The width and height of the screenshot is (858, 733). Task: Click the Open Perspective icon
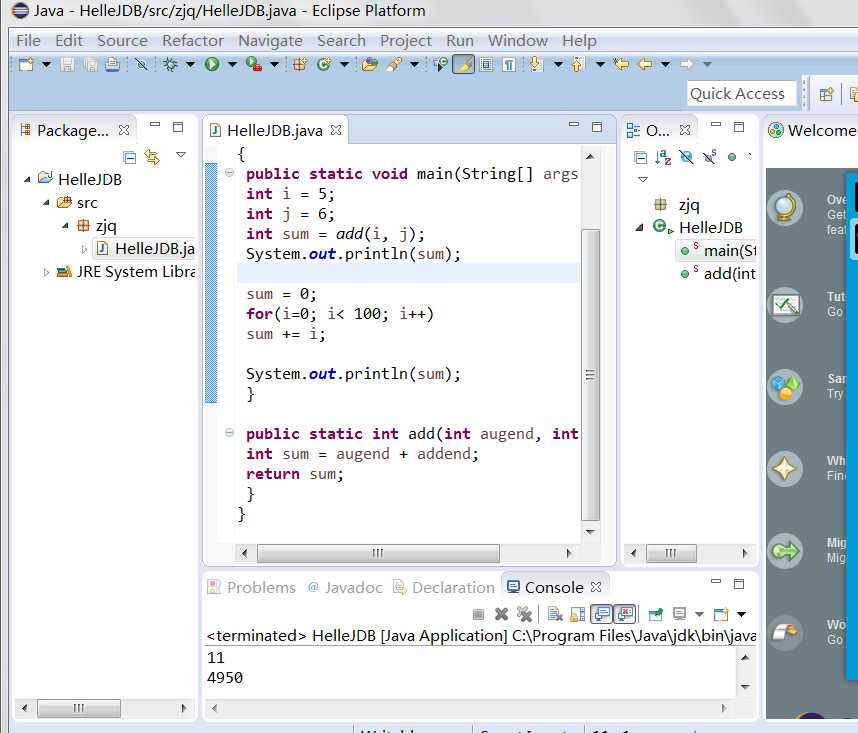[826, 95]
